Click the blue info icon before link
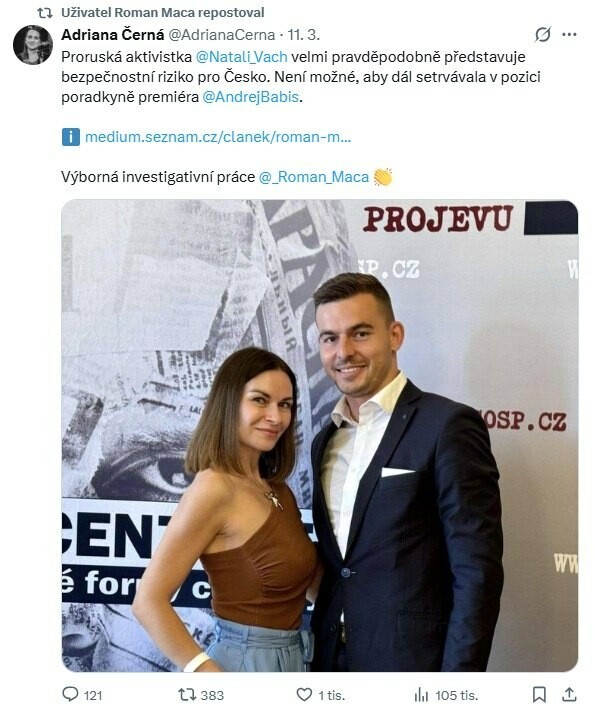The image size is (595, 713). 71,137
